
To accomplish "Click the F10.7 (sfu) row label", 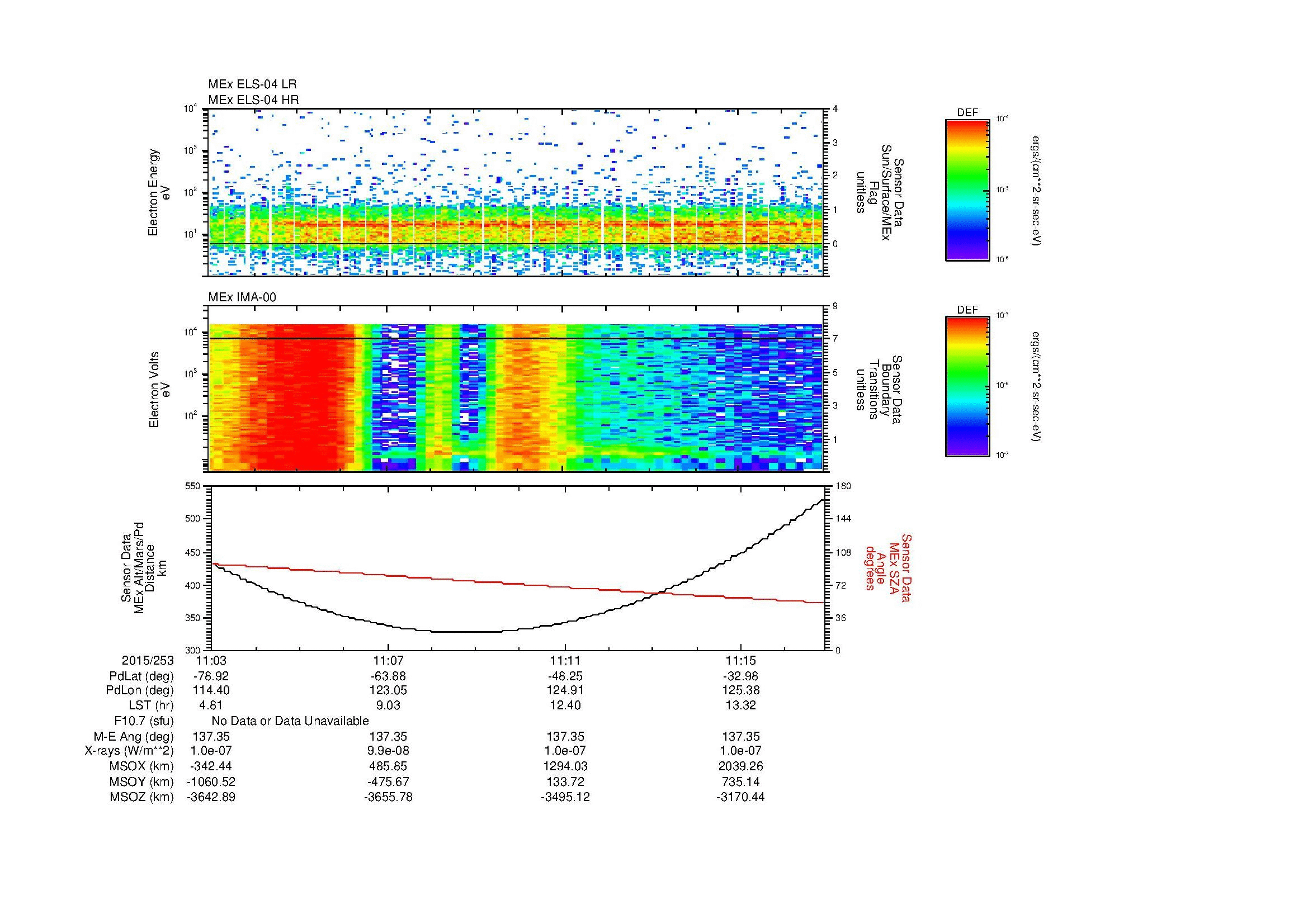I will (x=144, y=721).
